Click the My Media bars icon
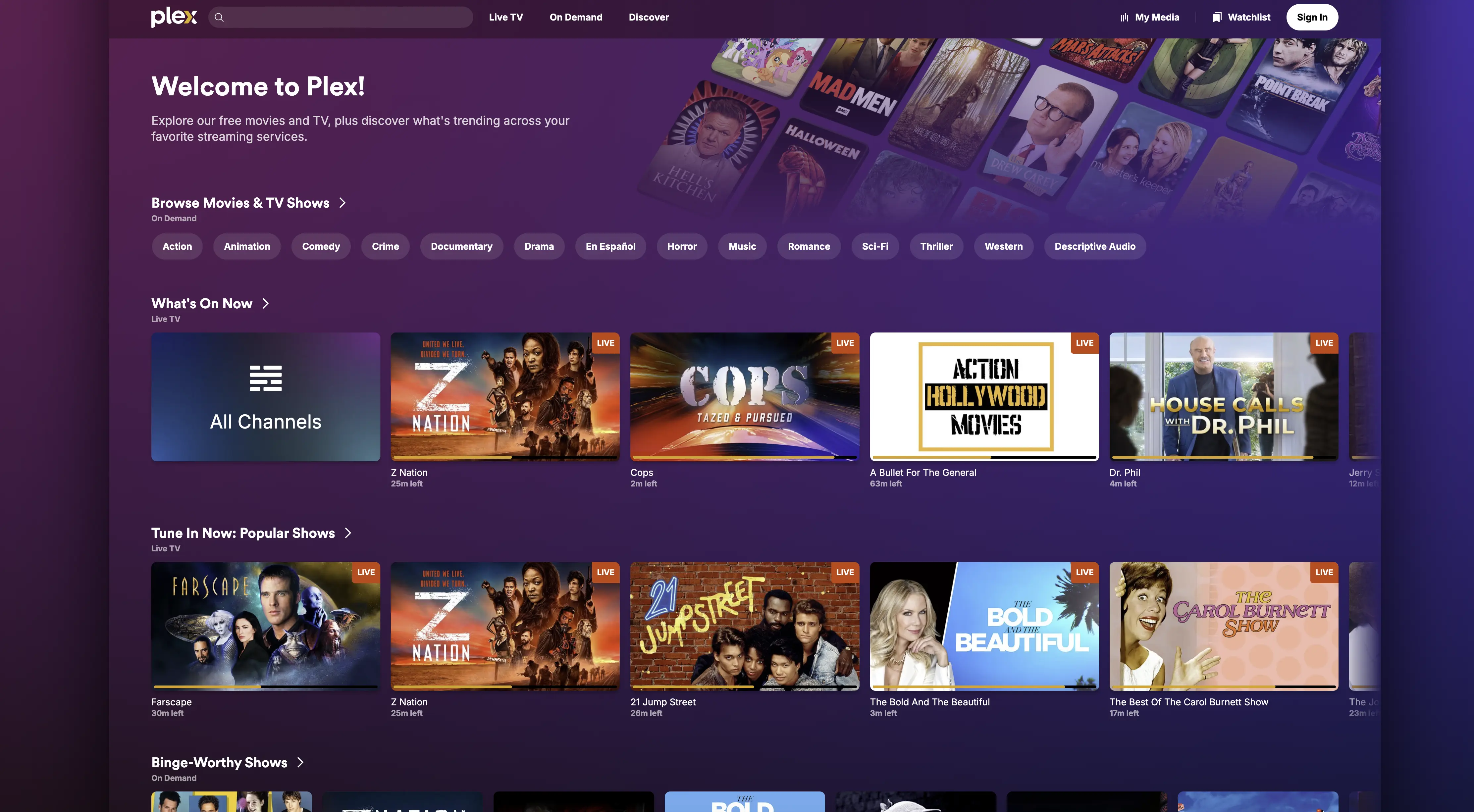 click(1125, 17)
